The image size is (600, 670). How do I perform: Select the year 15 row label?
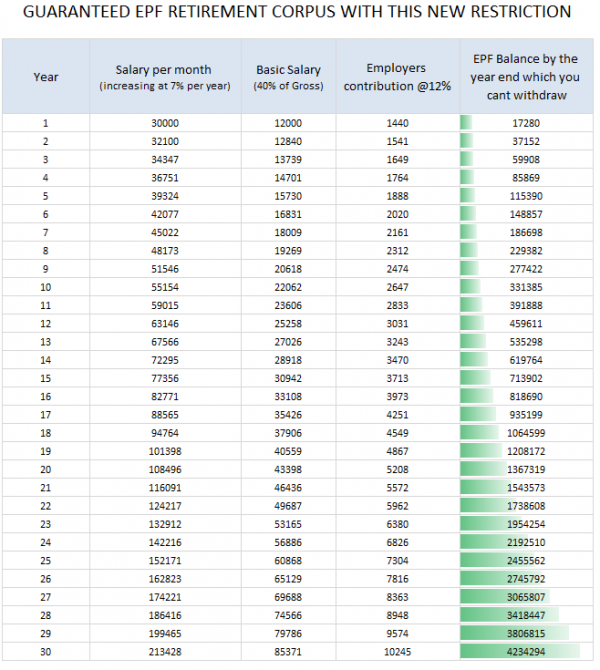[x=45, y=377]
